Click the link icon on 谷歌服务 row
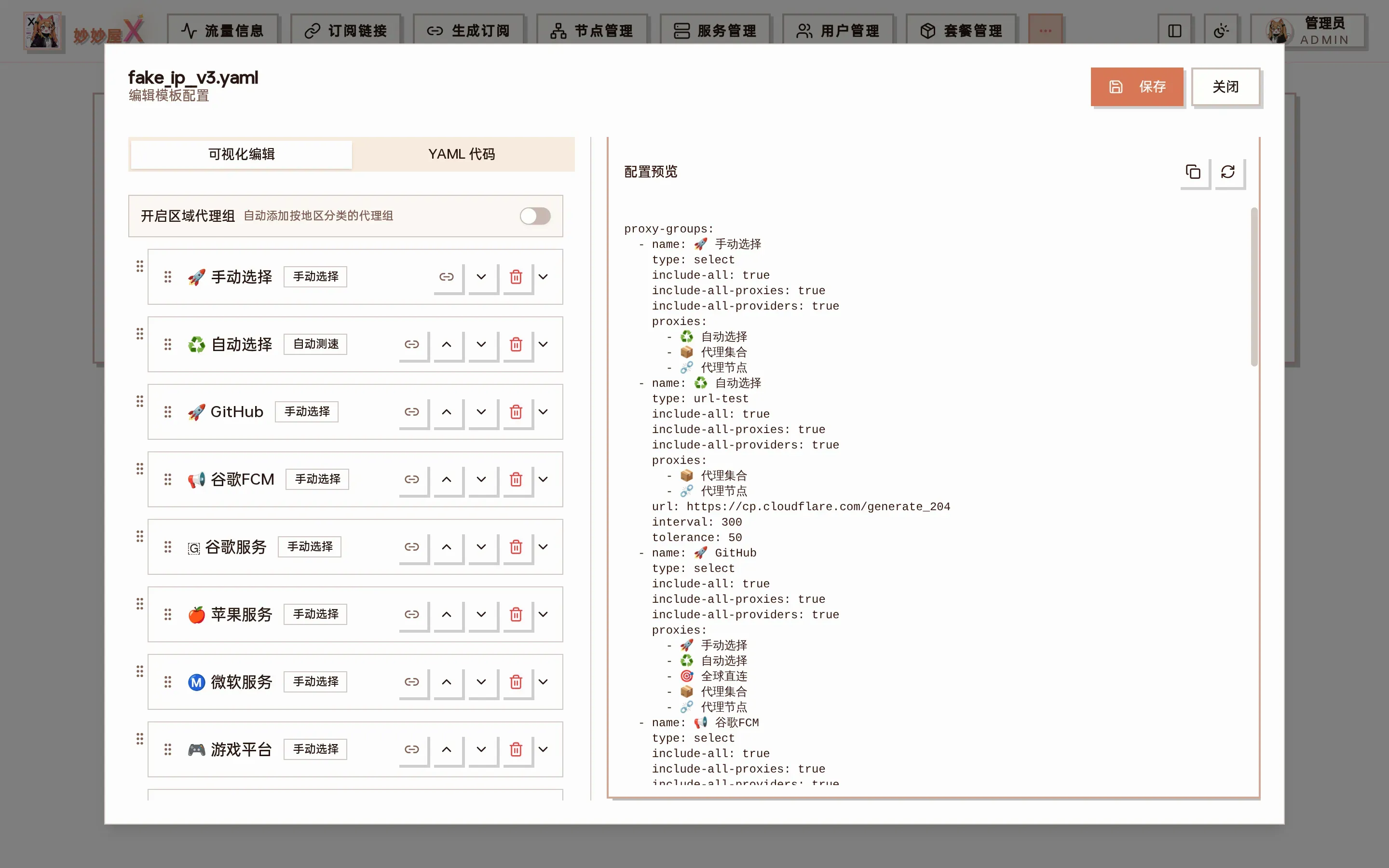Image resolution: width=1389 pixels, height=868 pixels. pyautogui.click(x=412, y=547)
